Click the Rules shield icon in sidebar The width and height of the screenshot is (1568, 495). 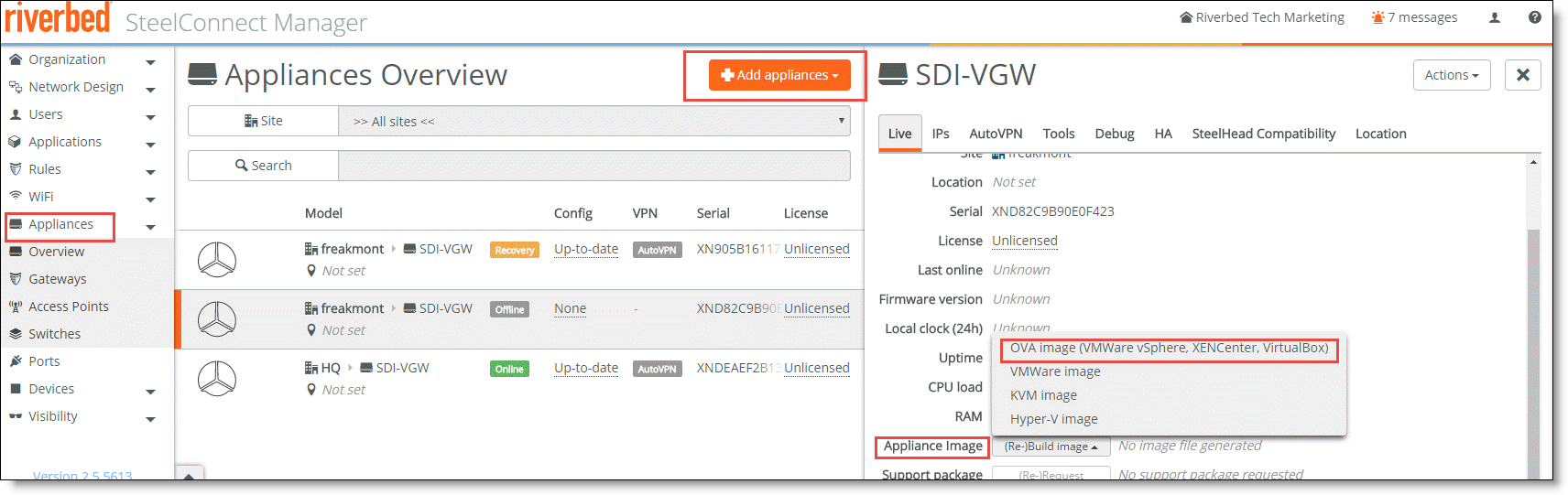point(16,169)
